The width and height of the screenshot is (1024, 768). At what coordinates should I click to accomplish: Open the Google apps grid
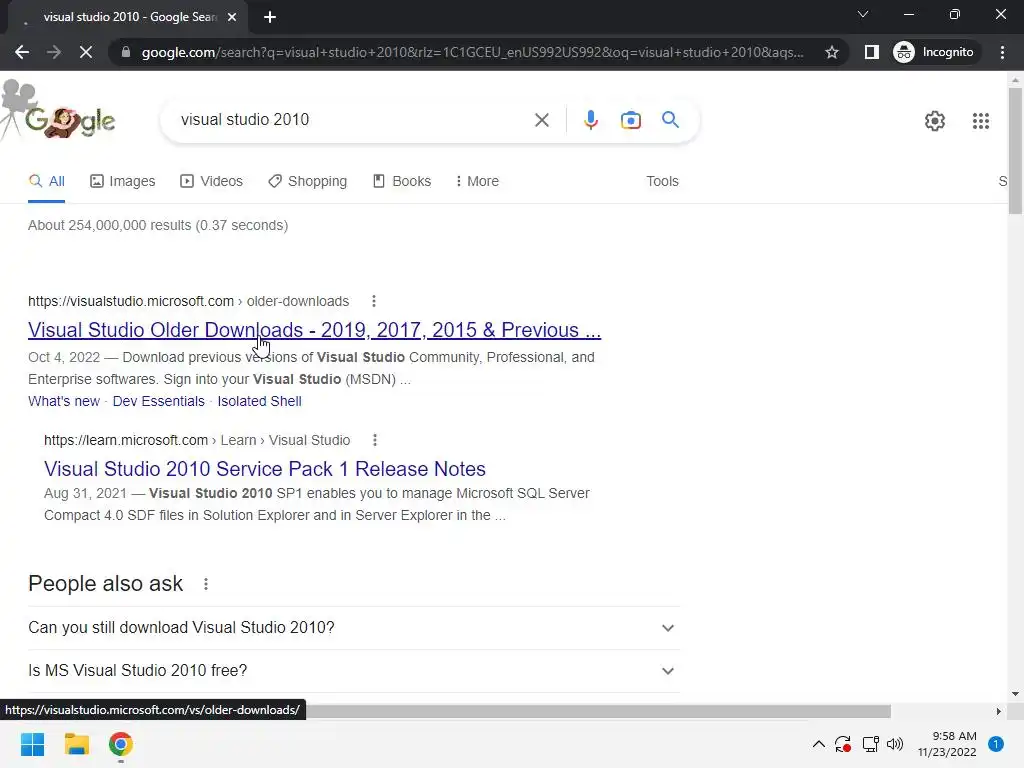click(980, 121)
